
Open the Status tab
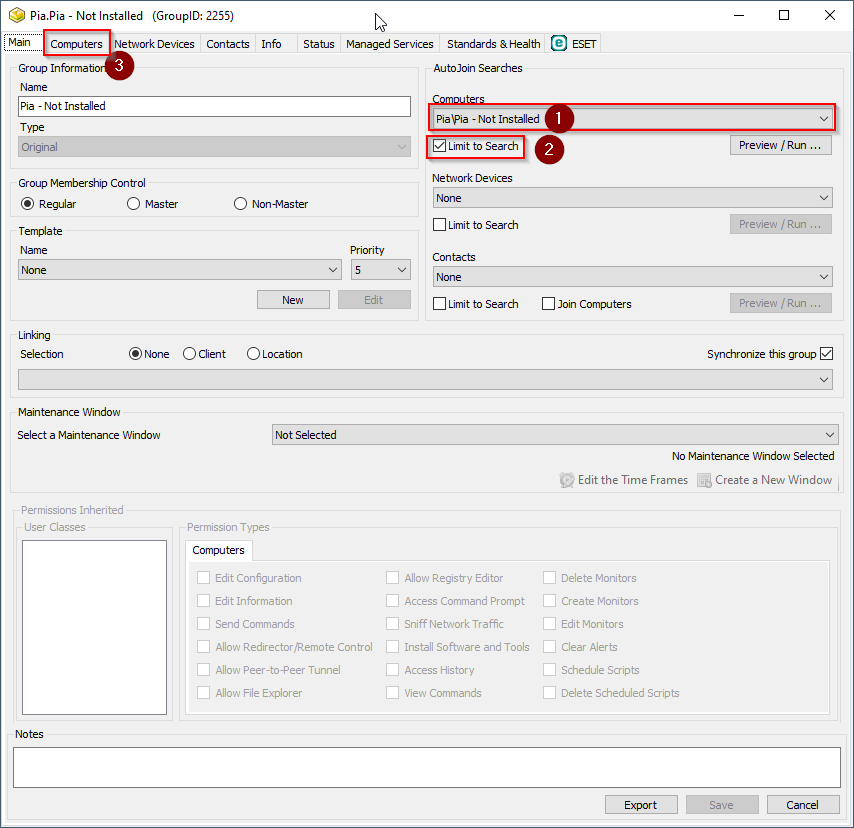[319, 44]
